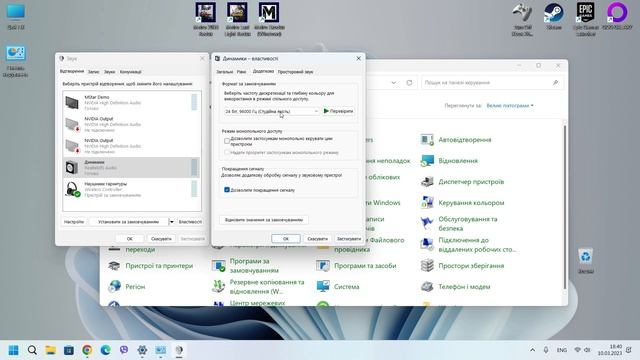Select the MStar Demo playback device
Viewport: 640px width, 360px height.
(131, 102)
